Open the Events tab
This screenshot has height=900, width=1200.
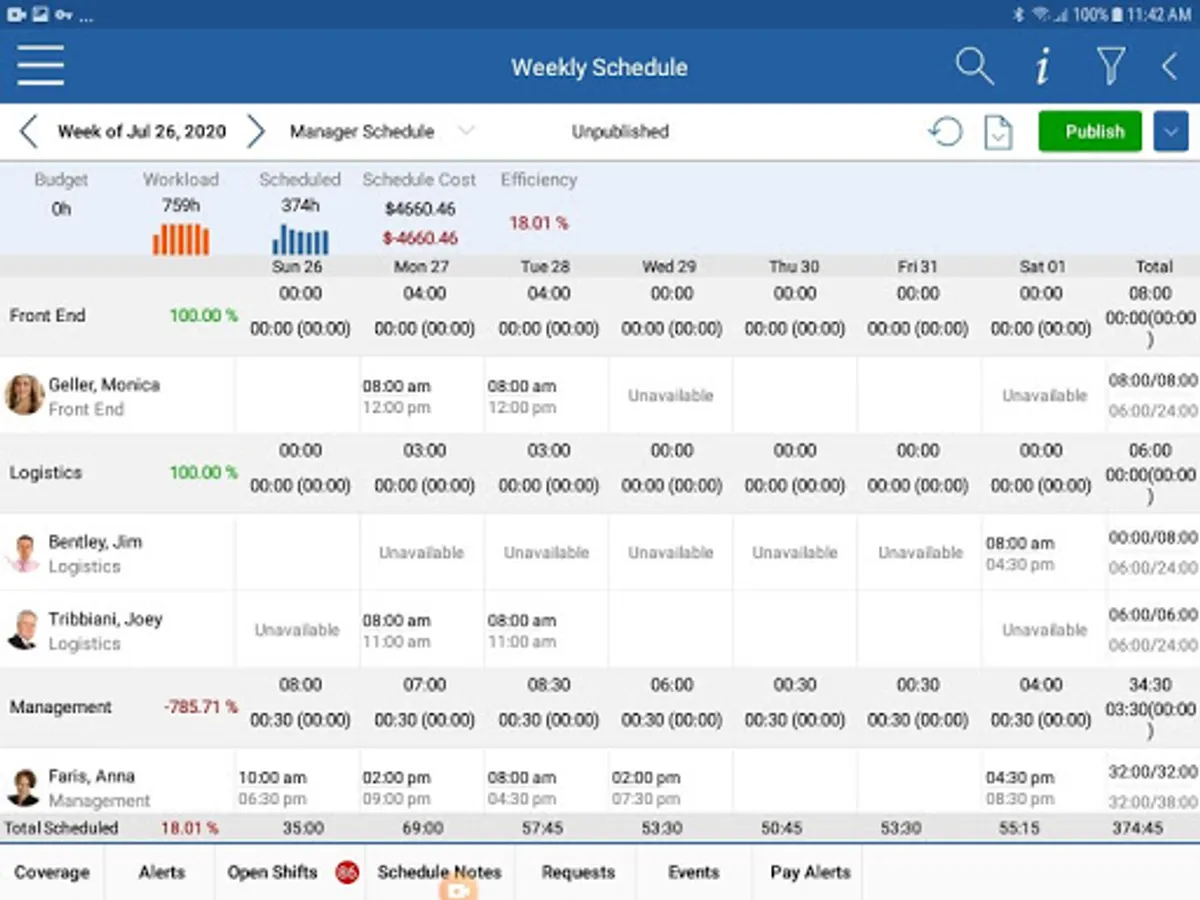[x=694, y=872]
